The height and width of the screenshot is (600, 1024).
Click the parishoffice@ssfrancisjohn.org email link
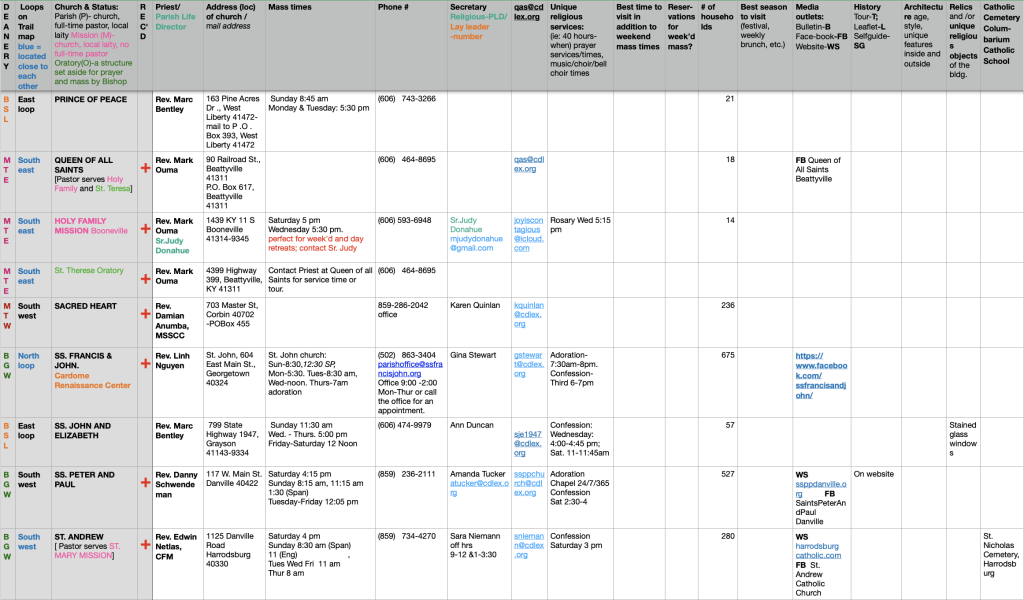(x=408, y=369)
